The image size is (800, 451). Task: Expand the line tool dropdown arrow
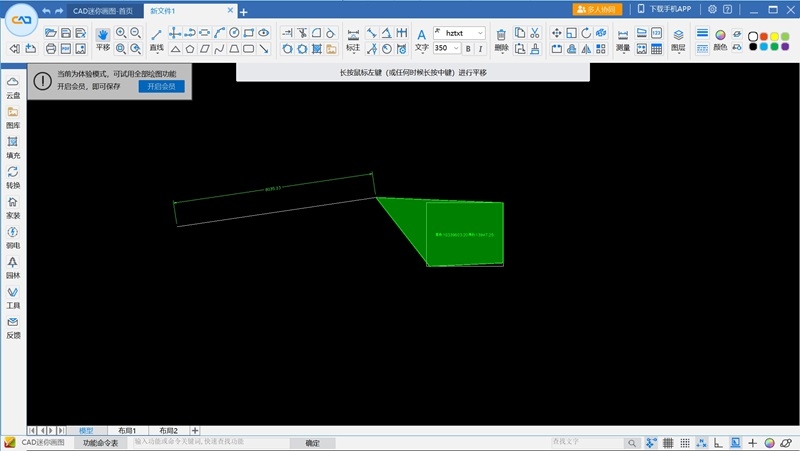point(157,53)
